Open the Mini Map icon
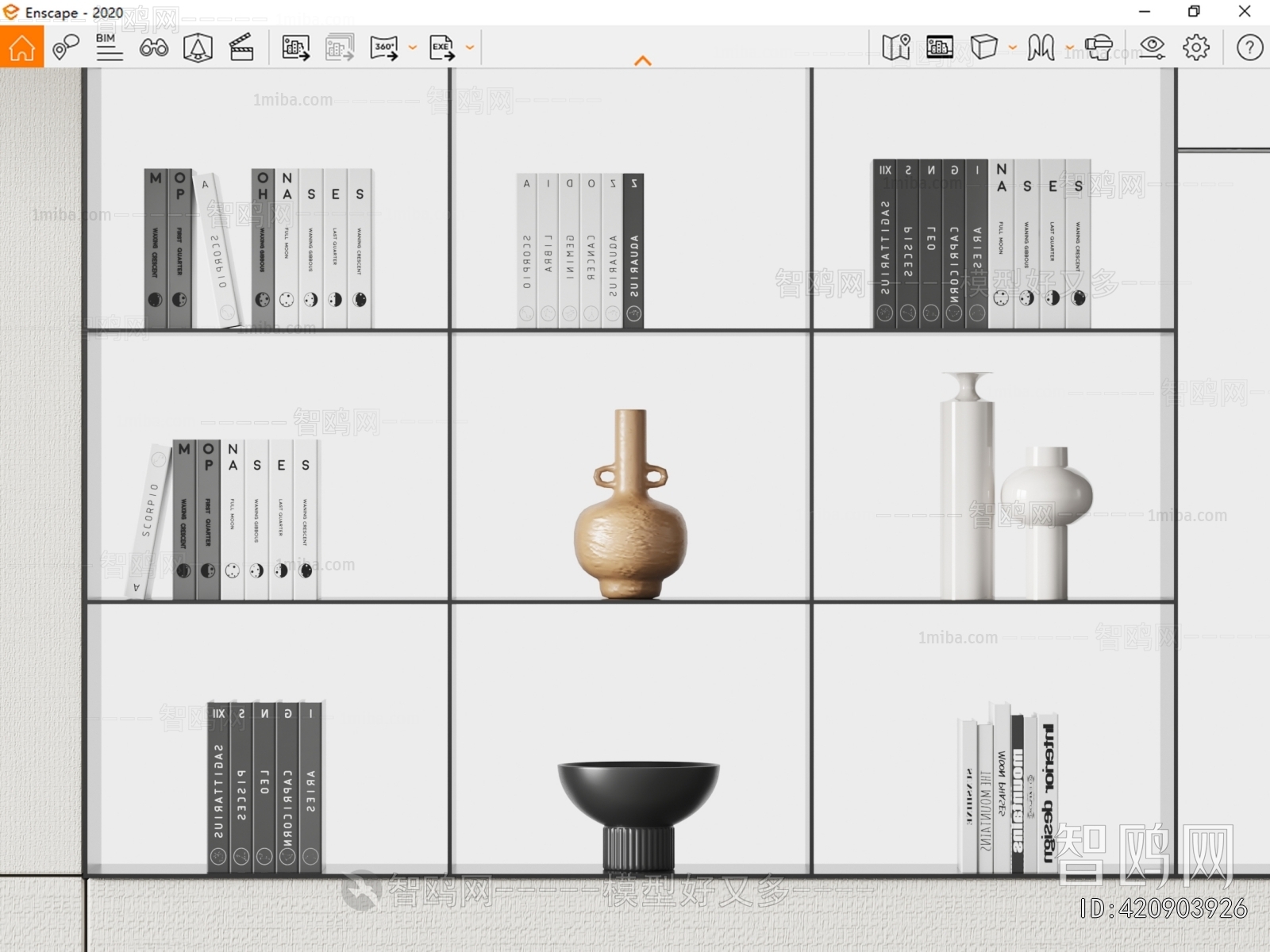The image size is (1270, 952). 896,48
